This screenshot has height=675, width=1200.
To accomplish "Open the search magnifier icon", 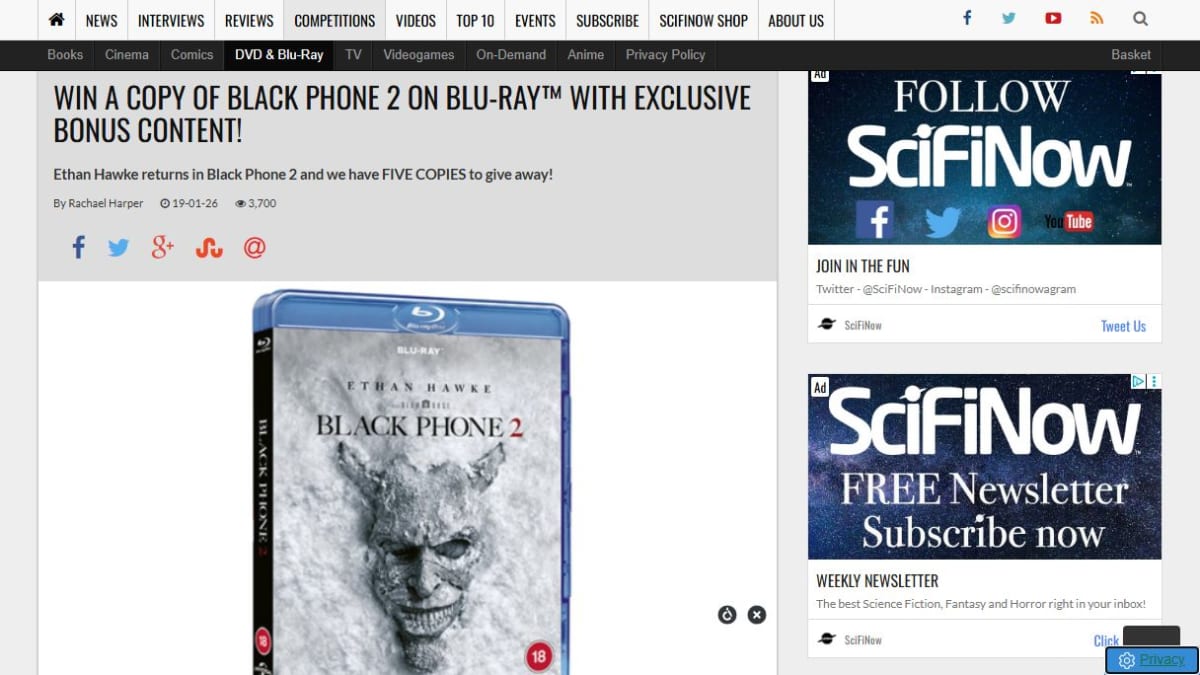I will 1140,19.
